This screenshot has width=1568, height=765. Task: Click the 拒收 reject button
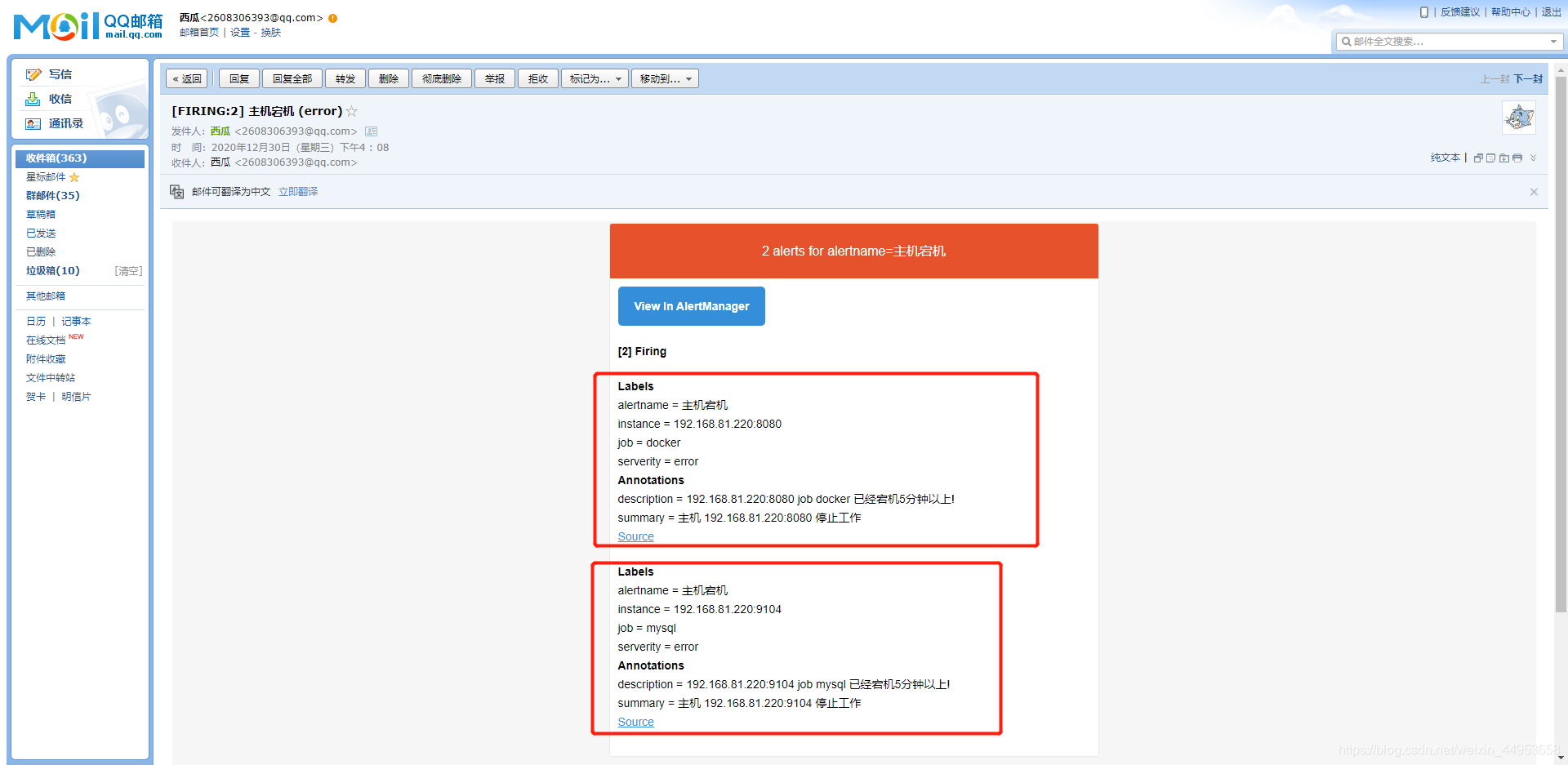click(538, 79)
